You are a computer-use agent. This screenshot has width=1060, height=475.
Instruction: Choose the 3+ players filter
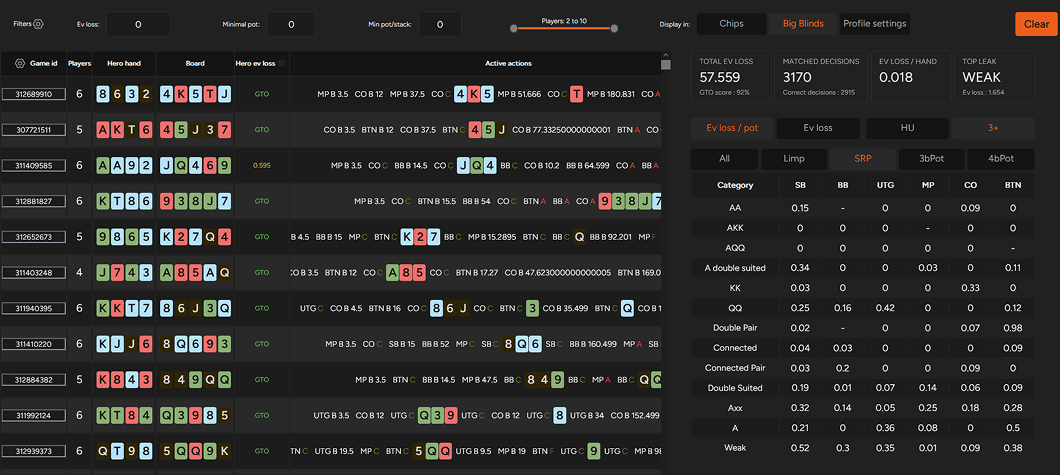pos(993,128)
